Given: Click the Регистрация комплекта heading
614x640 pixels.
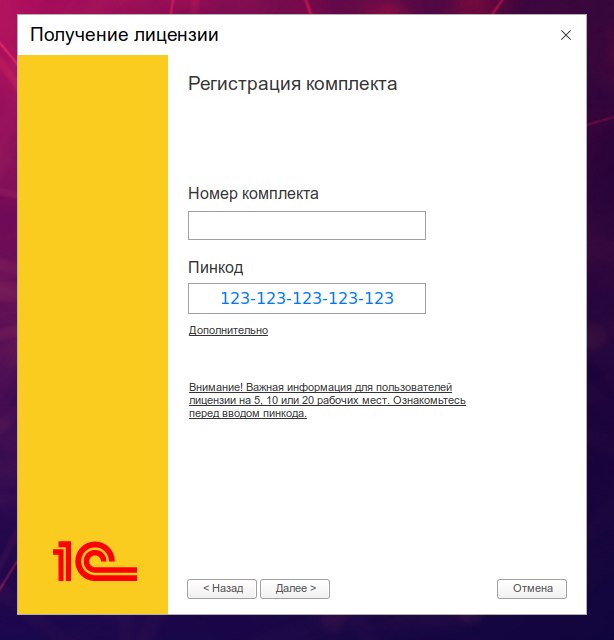Looking at the screenshot, I should 292,84.
